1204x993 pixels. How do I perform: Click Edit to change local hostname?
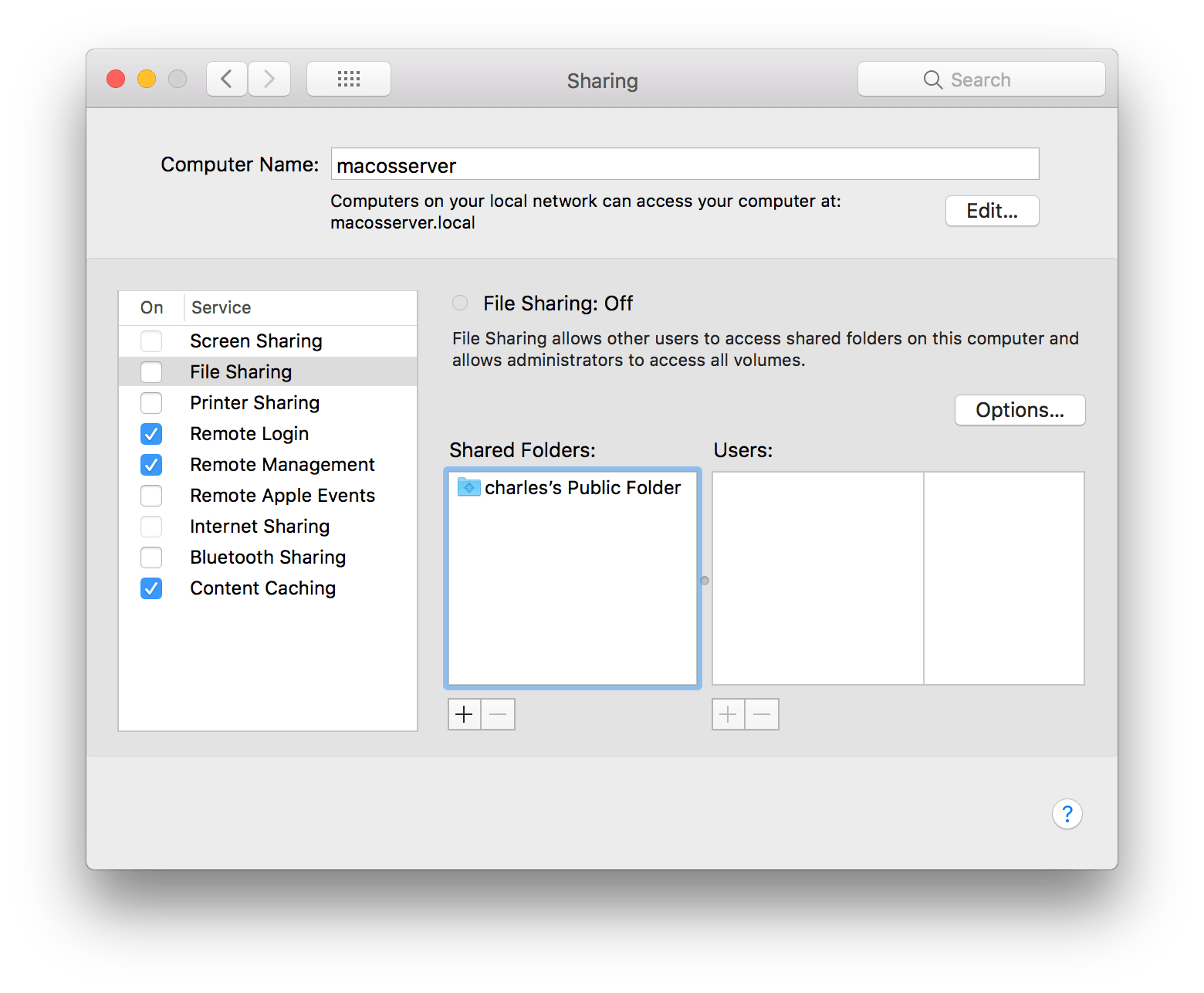(992, 211)
